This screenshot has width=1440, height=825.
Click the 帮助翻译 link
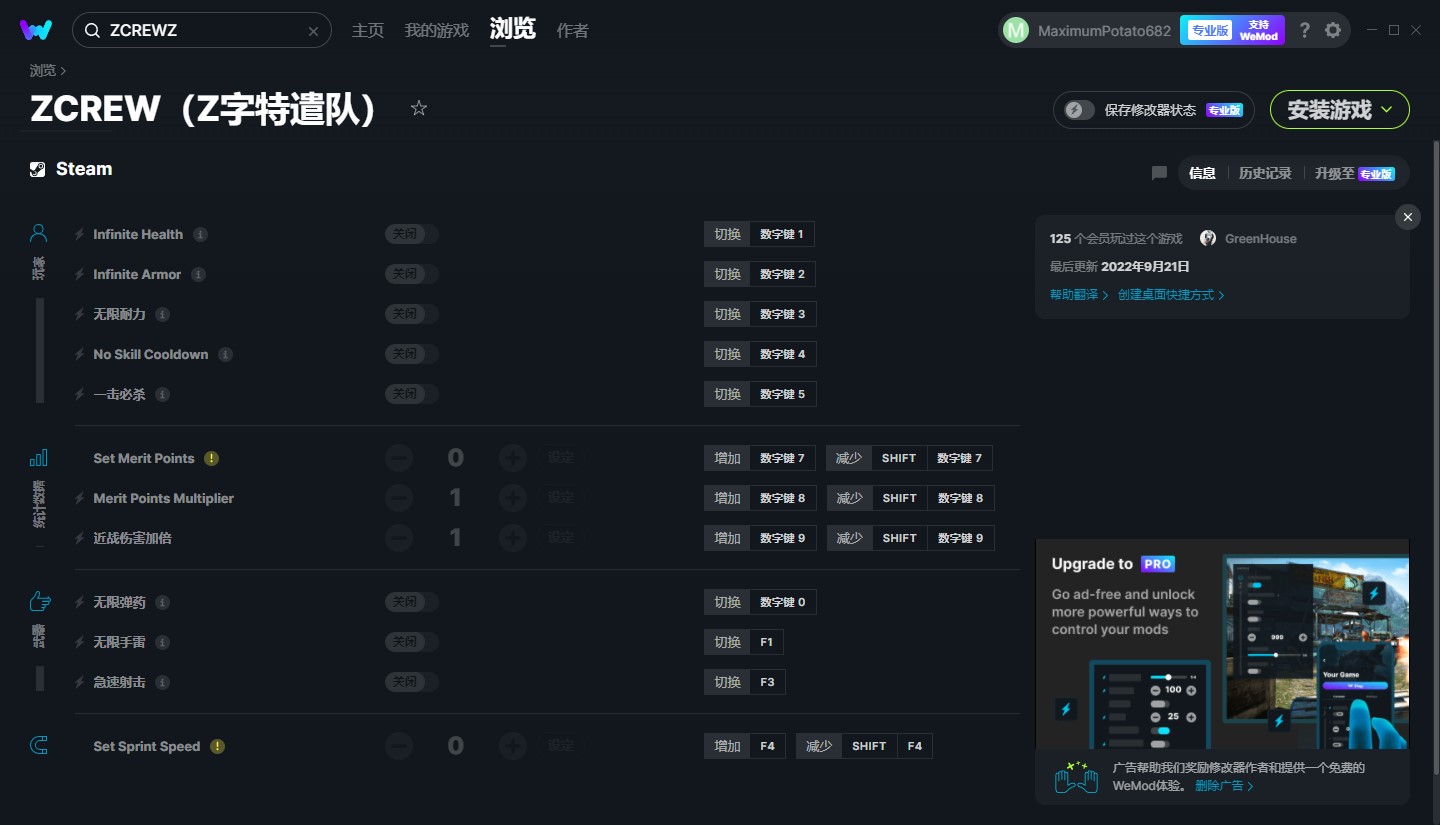click(1079, 295)
